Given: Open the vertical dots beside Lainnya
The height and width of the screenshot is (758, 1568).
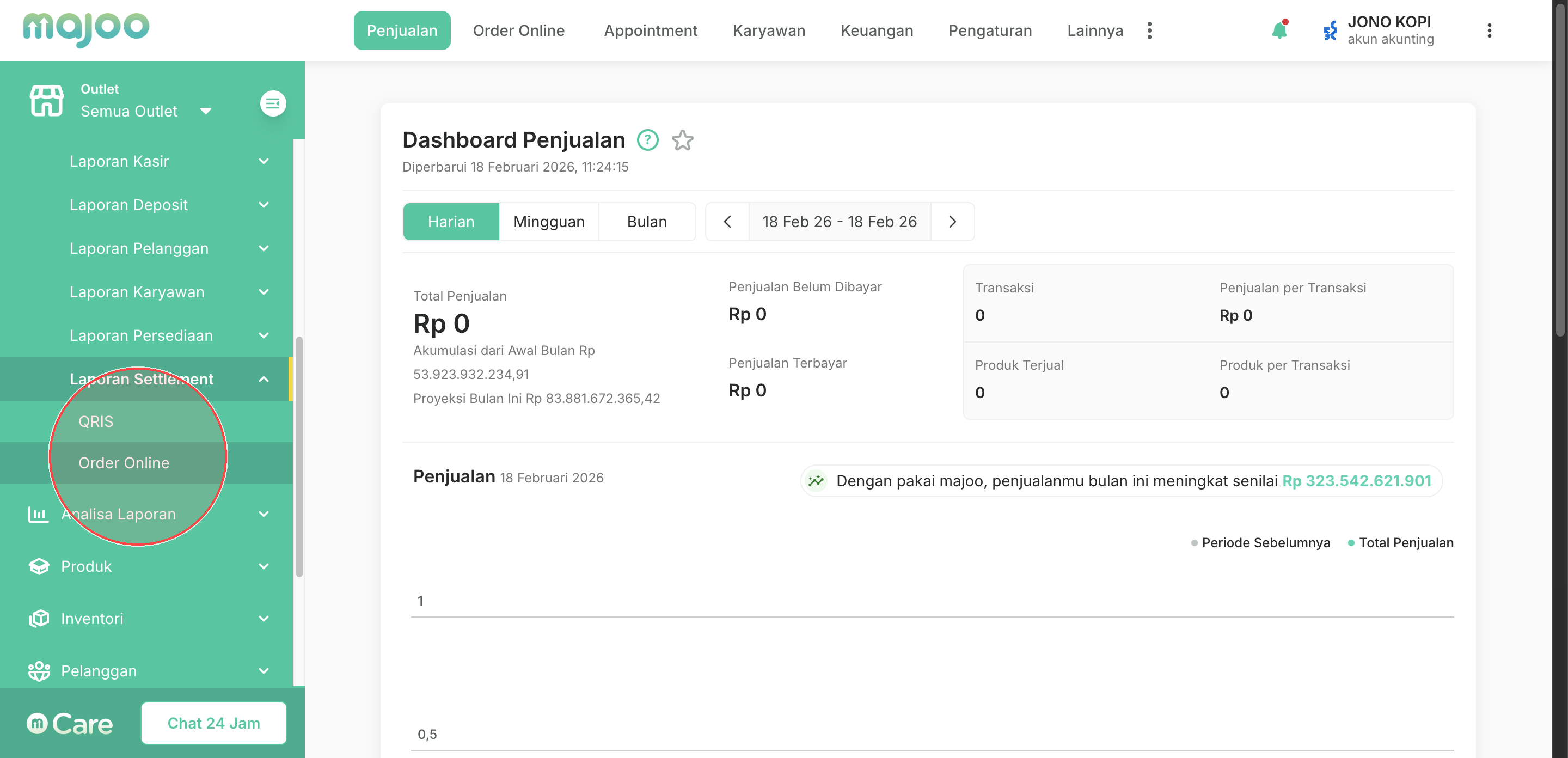Looking at the screenshot, I should click(1149, 30).
